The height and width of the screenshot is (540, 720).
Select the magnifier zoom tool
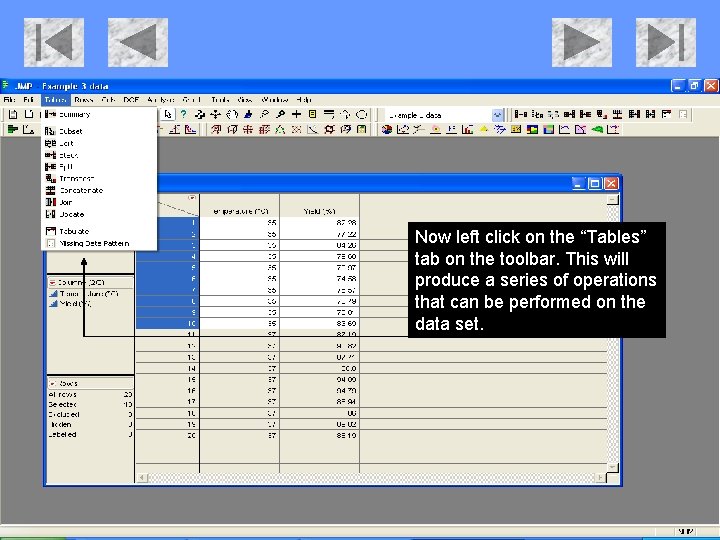280,114
